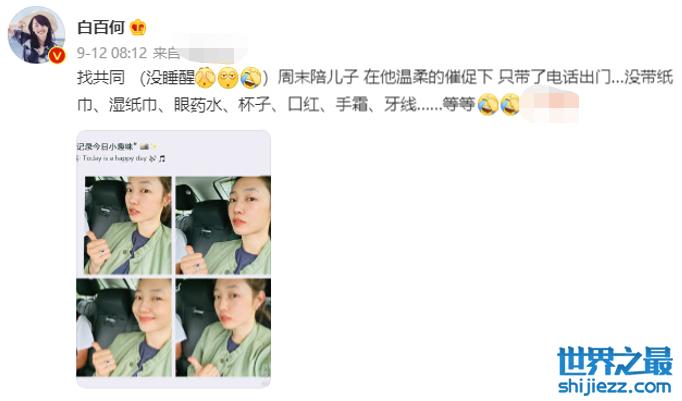Open the poster's profile avatar photo

pyautogui.click(x=37, y=35)
